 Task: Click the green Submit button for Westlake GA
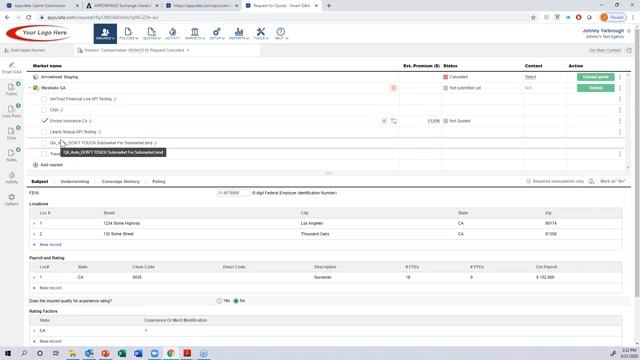coord(596,88)
